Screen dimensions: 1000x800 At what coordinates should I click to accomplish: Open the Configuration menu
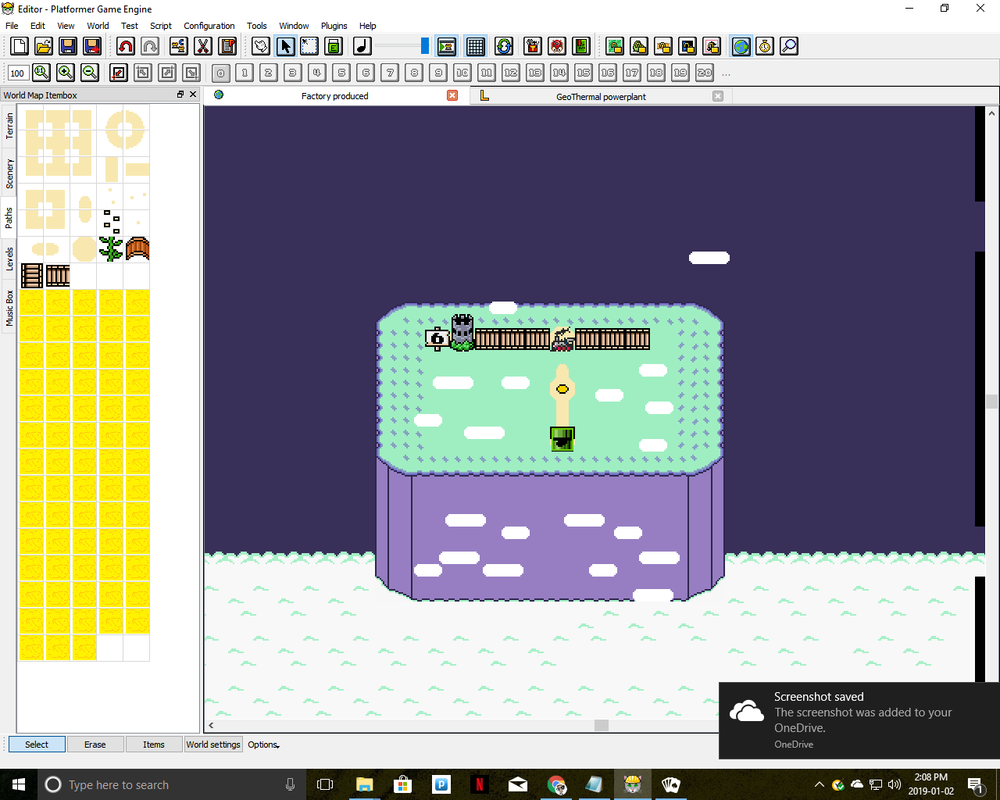pyautogui.click(x=209, y=26)
